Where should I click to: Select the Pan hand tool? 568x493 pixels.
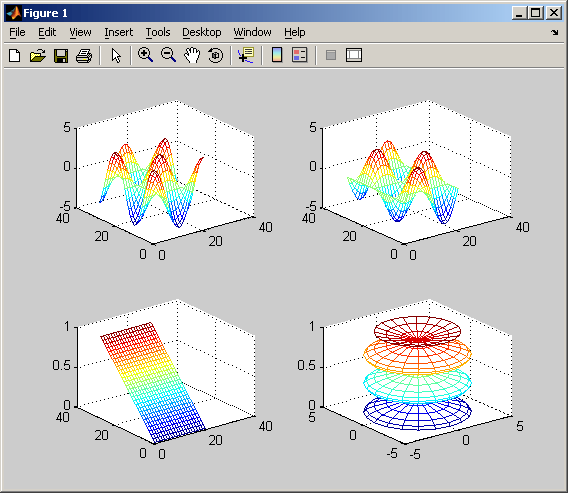tap(192, 55)
